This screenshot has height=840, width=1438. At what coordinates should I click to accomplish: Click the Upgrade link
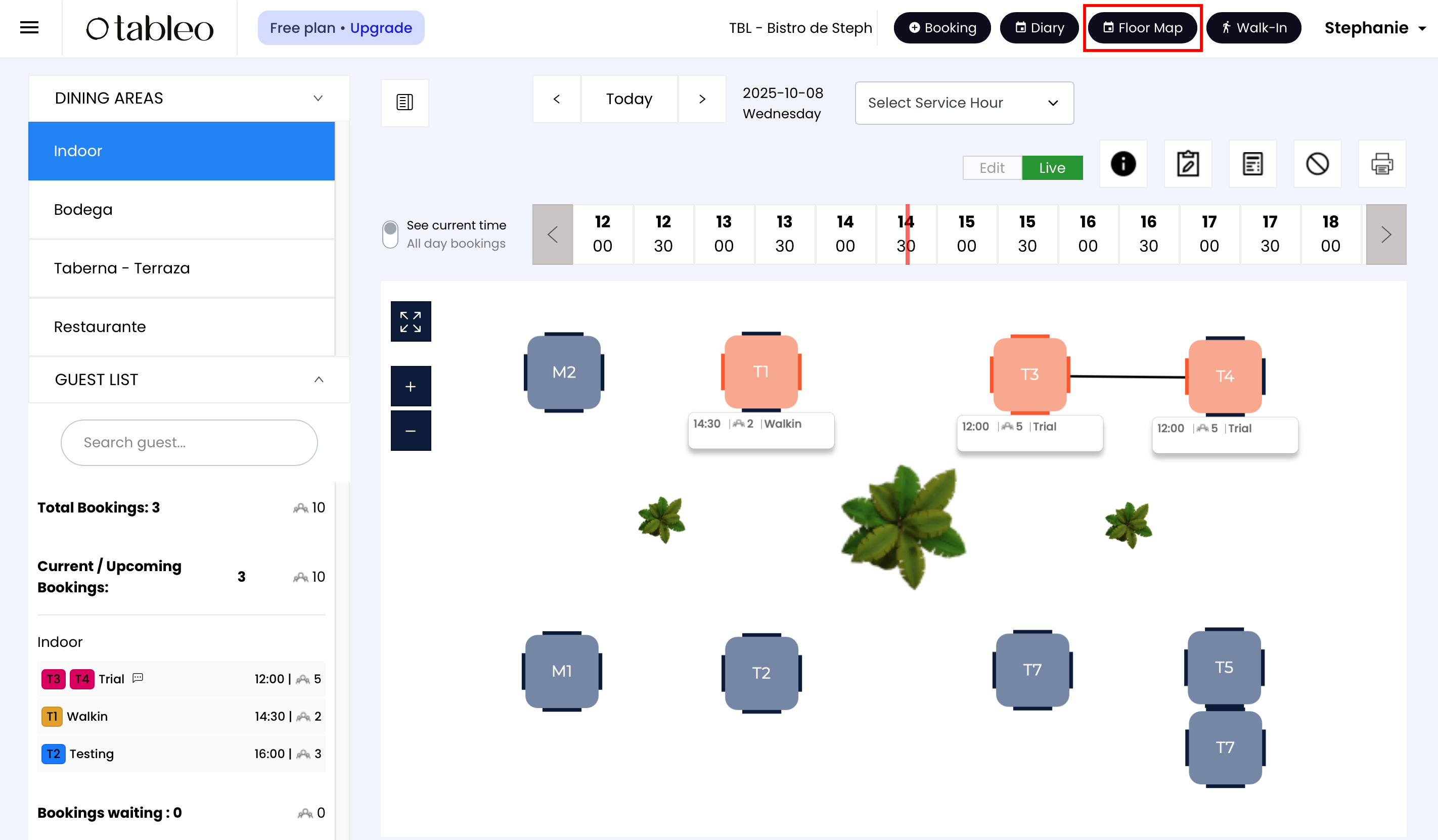tap(381, 28)
